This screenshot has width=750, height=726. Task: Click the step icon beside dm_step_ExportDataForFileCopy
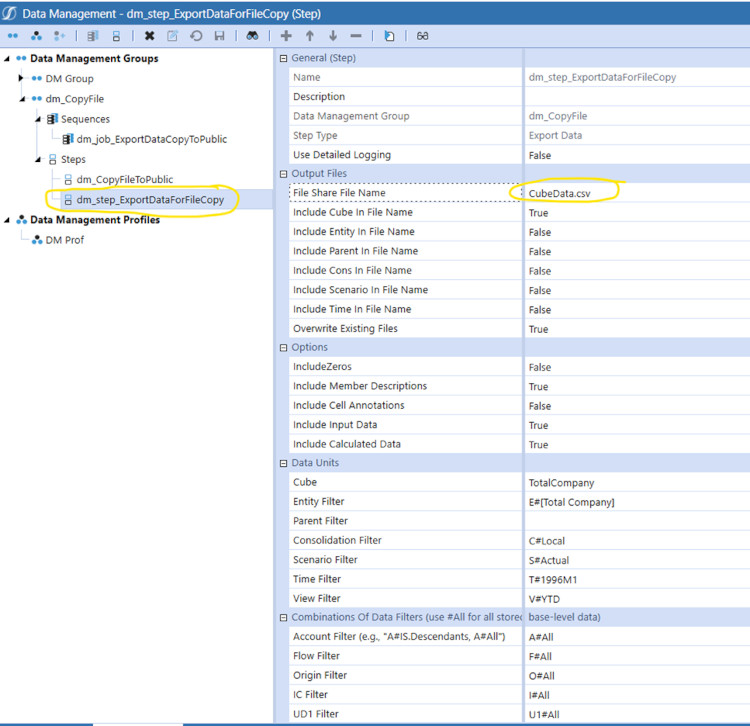point(68,200)
